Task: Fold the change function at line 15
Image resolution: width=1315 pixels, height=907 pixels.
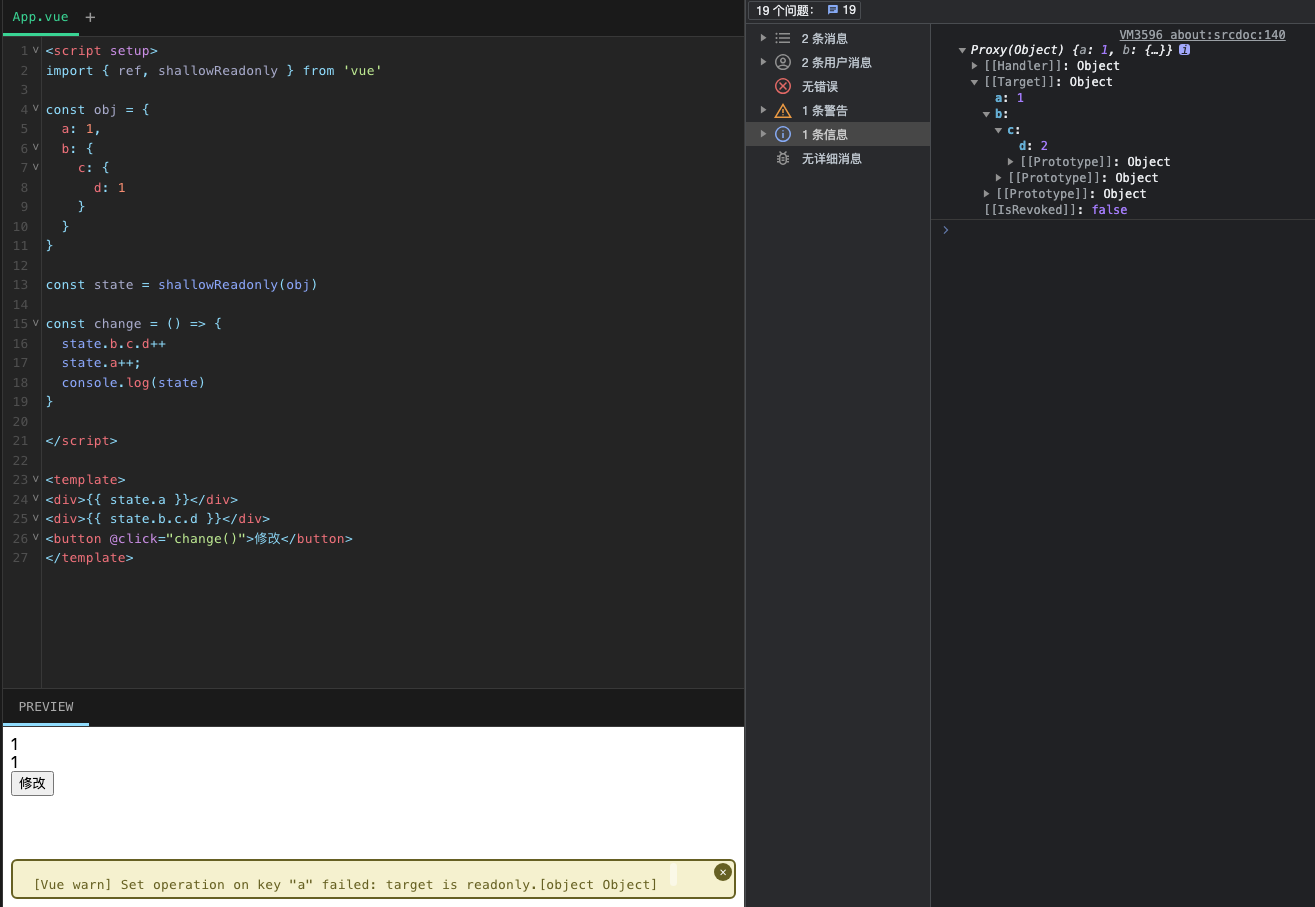Action: tap(36, 324)
